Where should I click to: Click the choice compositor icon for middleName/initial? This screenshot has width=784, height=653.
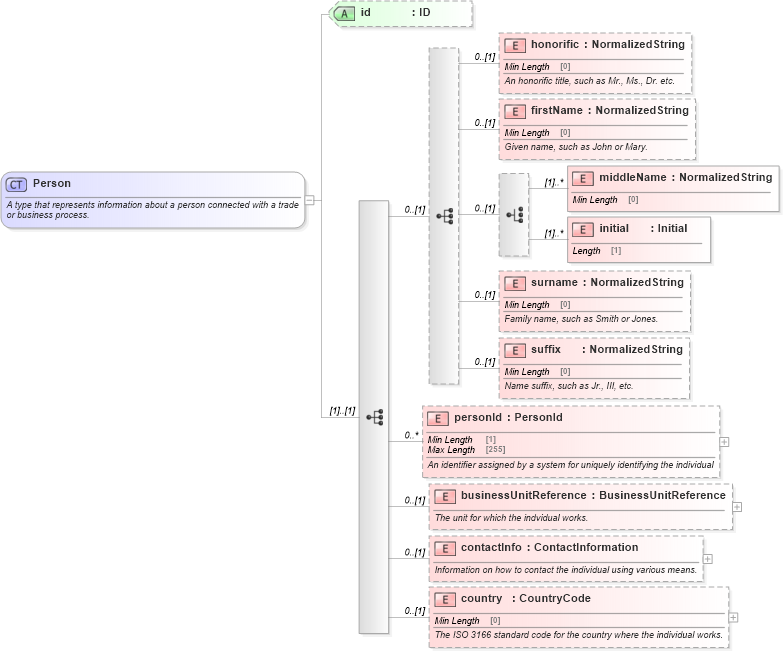pos(514,215)
